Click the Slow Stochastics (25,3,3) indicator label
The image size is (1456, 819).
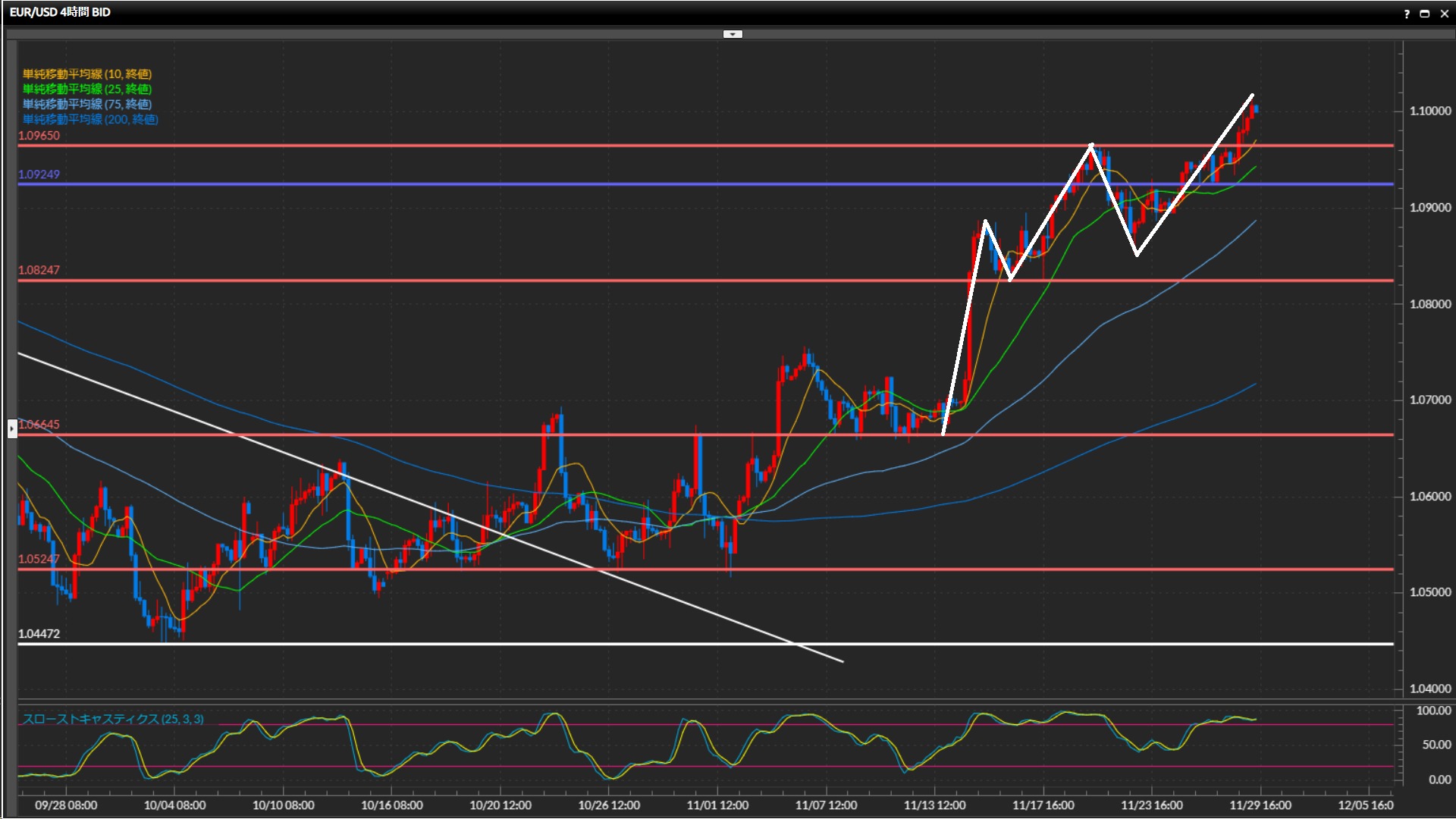[x=112, y=719]
